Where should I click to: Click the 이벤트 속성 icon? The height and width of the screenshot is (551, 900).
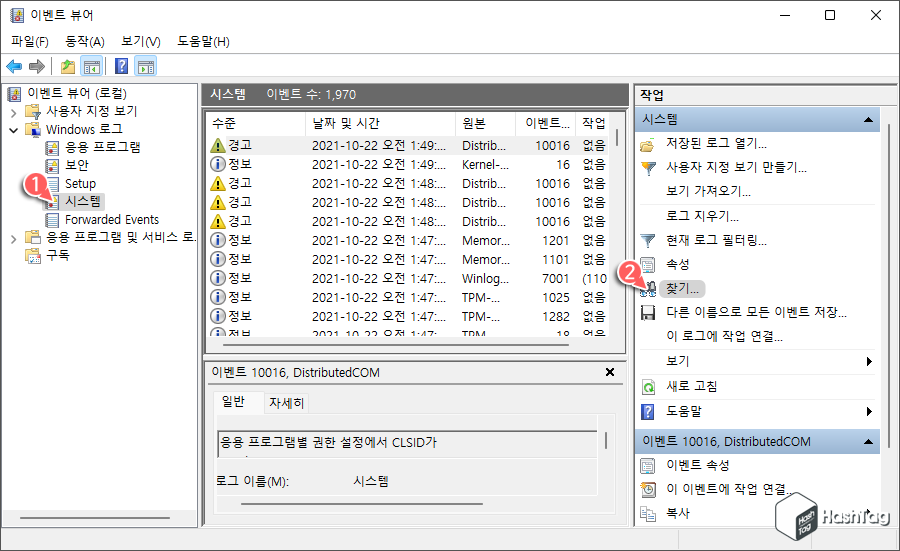[x=647, y=465]
